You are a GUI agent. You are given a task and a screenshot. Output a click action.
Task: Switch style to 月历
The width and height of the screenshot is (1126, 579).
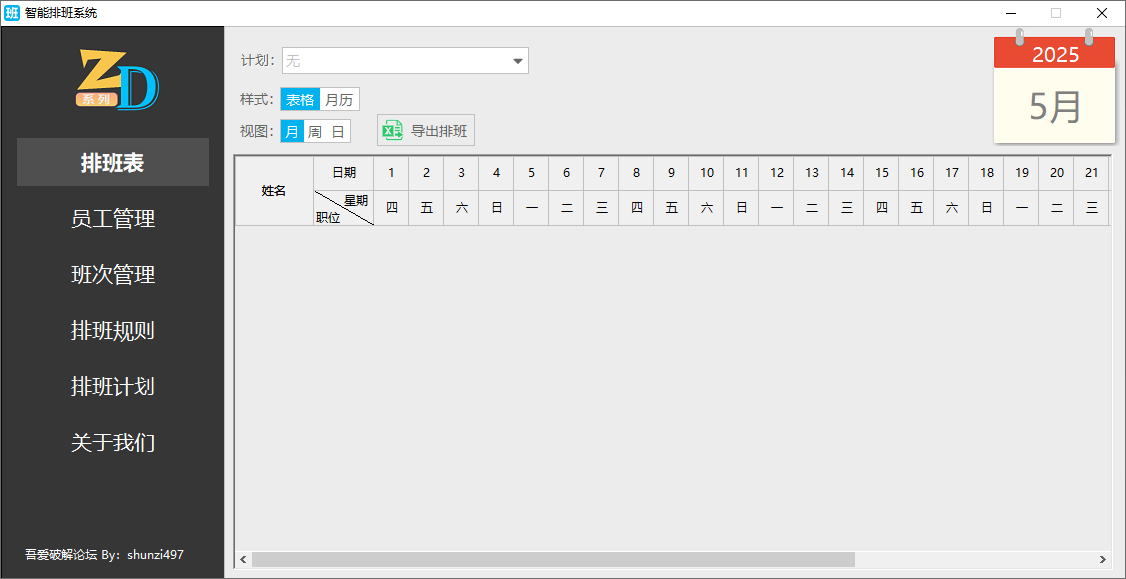click(x=339, y=100)
